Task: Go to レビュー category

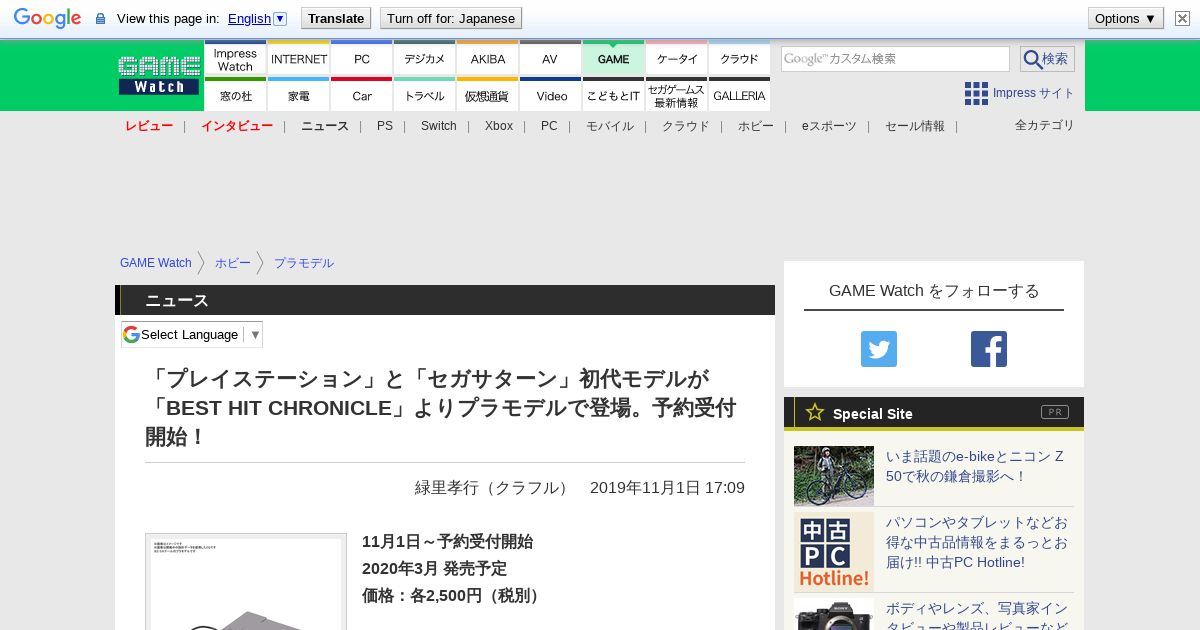Action: (x=149, y=126)
